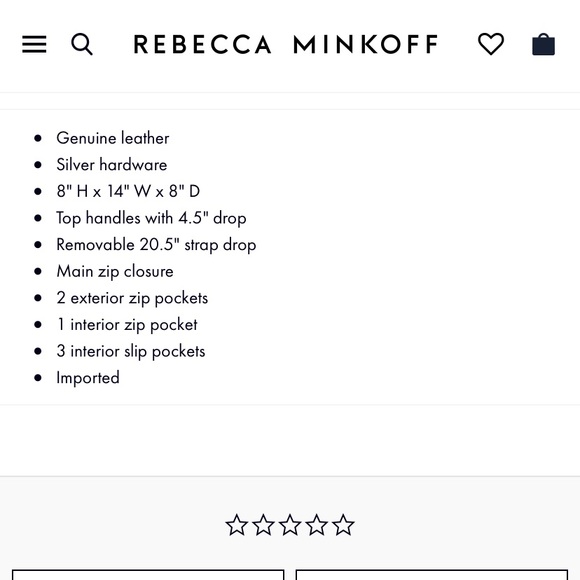The height and width of the screenshot is (580, 580).
Task: Select the fourth rating star
Action: click(317, 525)
